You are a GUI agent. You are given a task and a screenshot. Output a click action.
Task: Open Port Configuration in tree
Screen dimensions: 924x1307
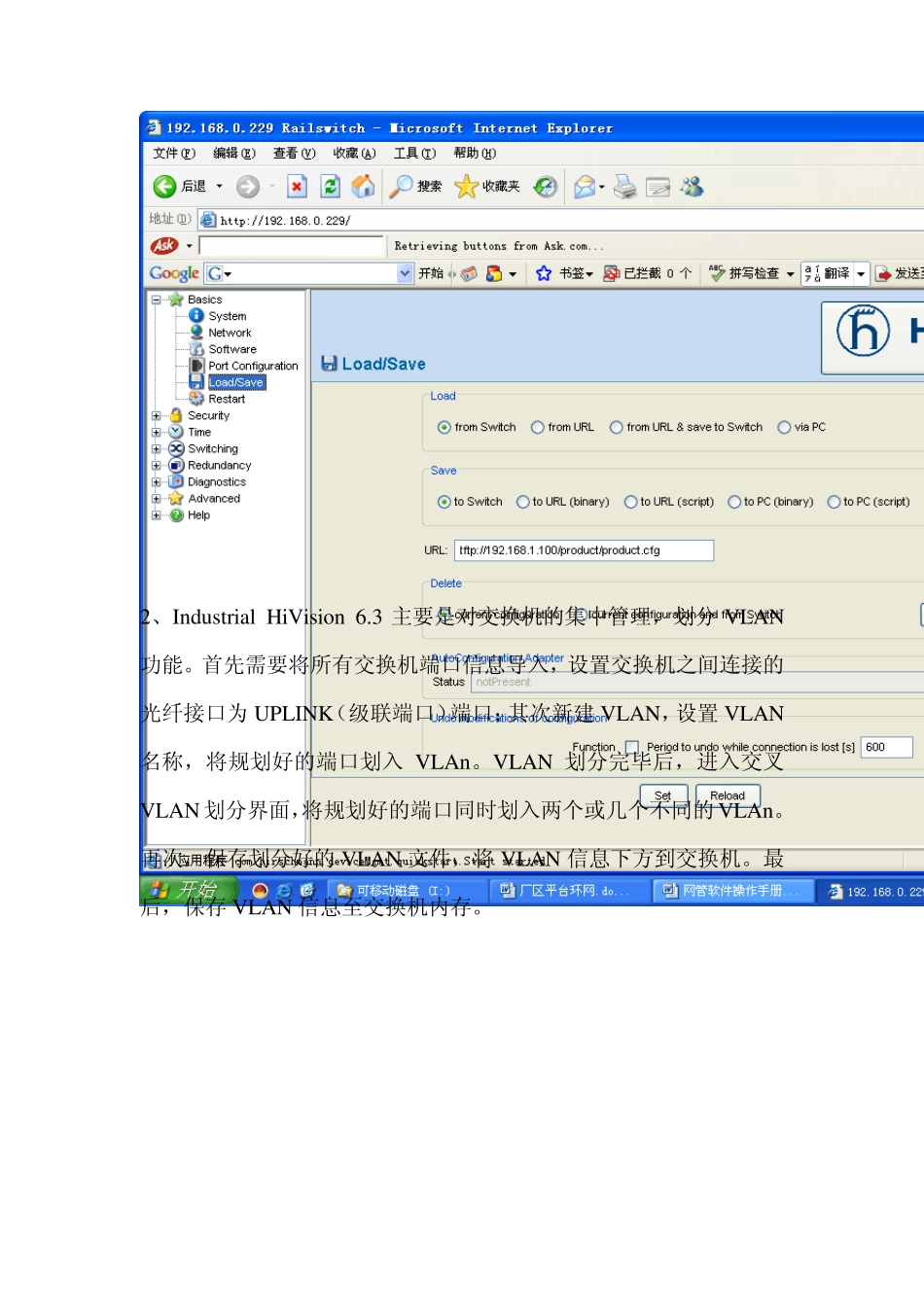(x=253, y=366)
